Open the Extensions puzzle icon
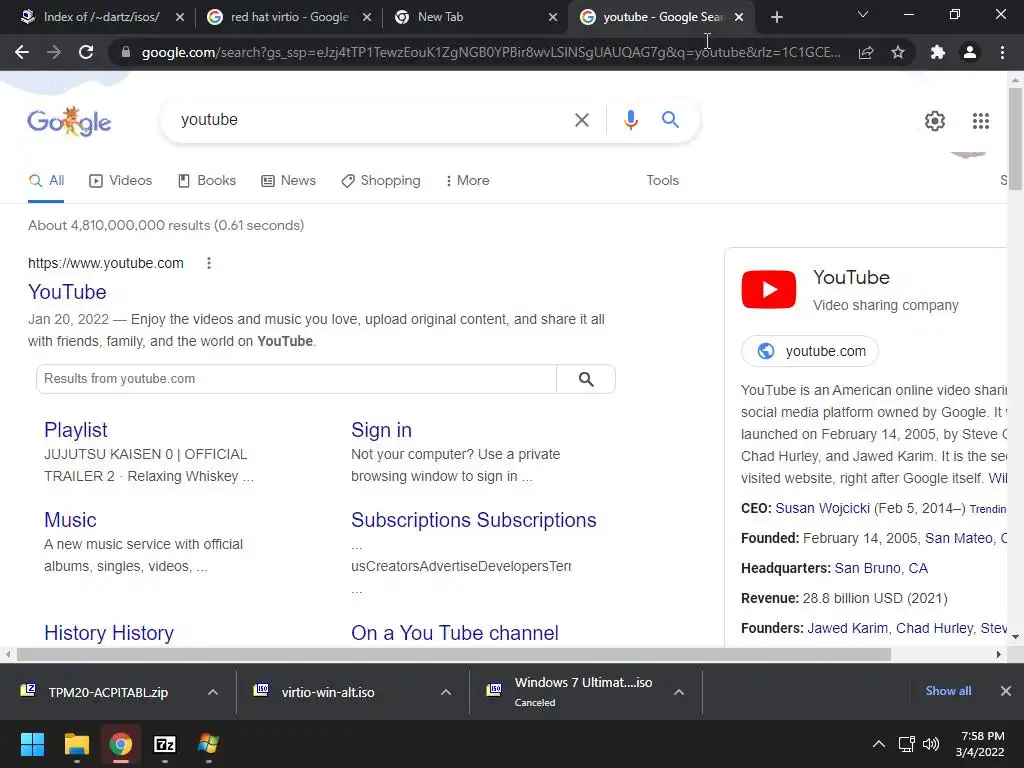 click(938, 52)
